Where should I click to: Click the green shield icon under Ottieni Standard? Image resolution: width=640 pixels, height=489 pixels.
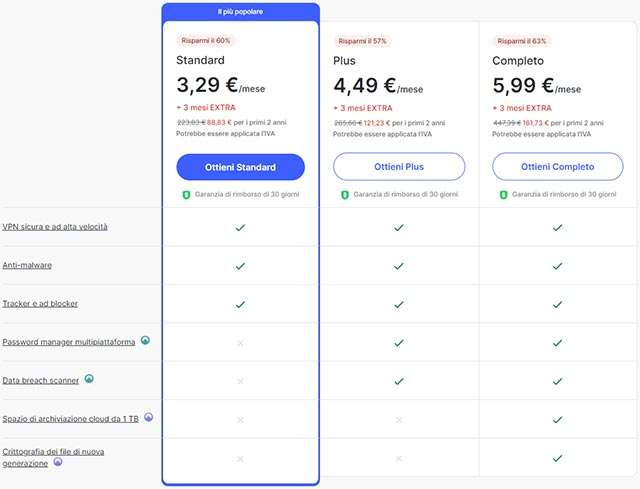click(x=186, y=194)
